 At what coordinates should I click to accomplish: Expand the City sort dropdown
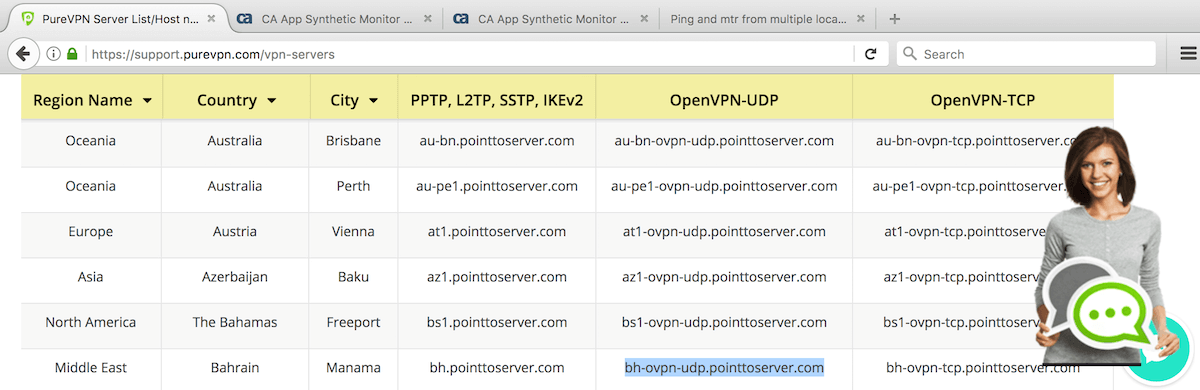click(x=373, y=101)
